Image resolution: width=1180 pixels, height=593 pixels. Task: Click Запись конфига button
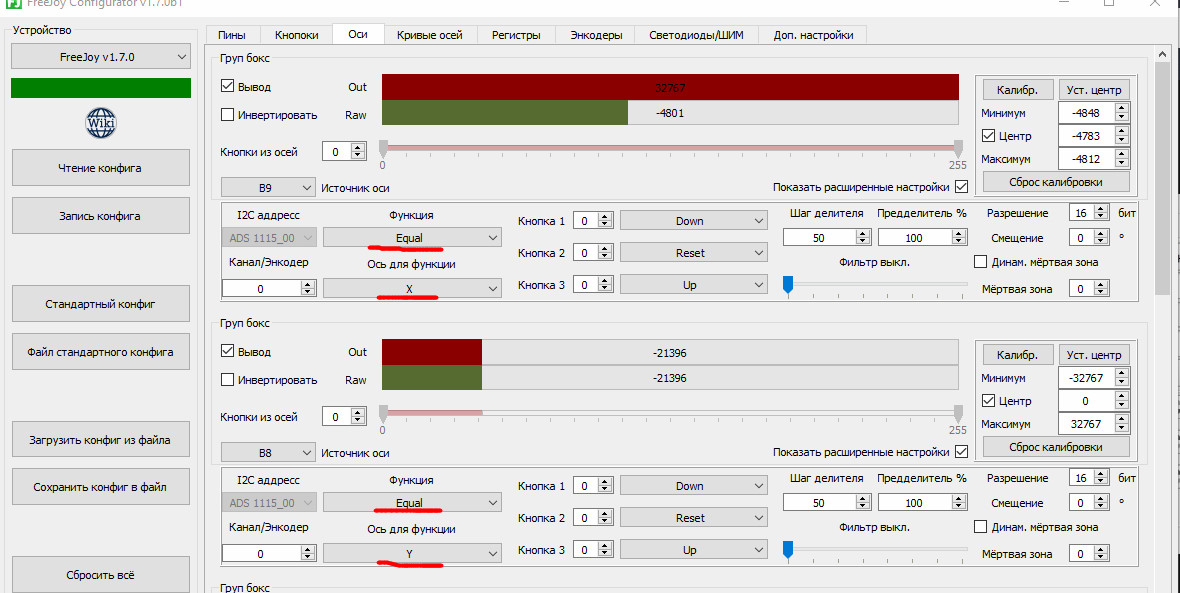100,216
